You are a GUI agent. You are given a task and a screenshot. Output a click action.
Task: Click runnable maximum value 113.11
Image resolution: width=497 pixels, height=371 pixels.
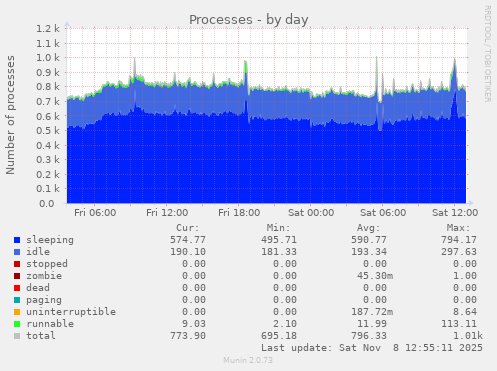pyautogui.click(x=459, y=324)
